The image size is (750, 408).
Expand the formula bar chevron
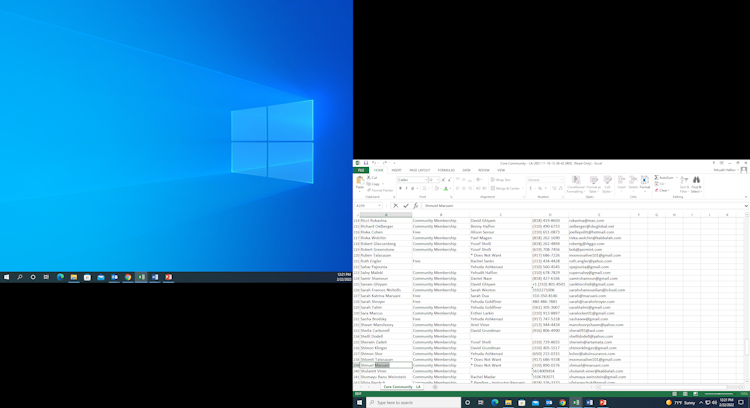coord(746,206)
